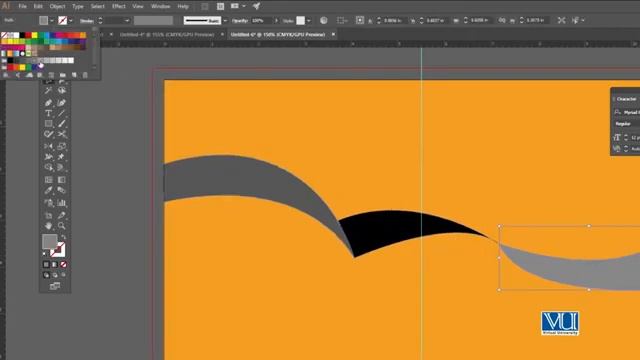This screenshot has height=360, width=640.
Task: Select the Line Segment tool
Action: (62, 113)
